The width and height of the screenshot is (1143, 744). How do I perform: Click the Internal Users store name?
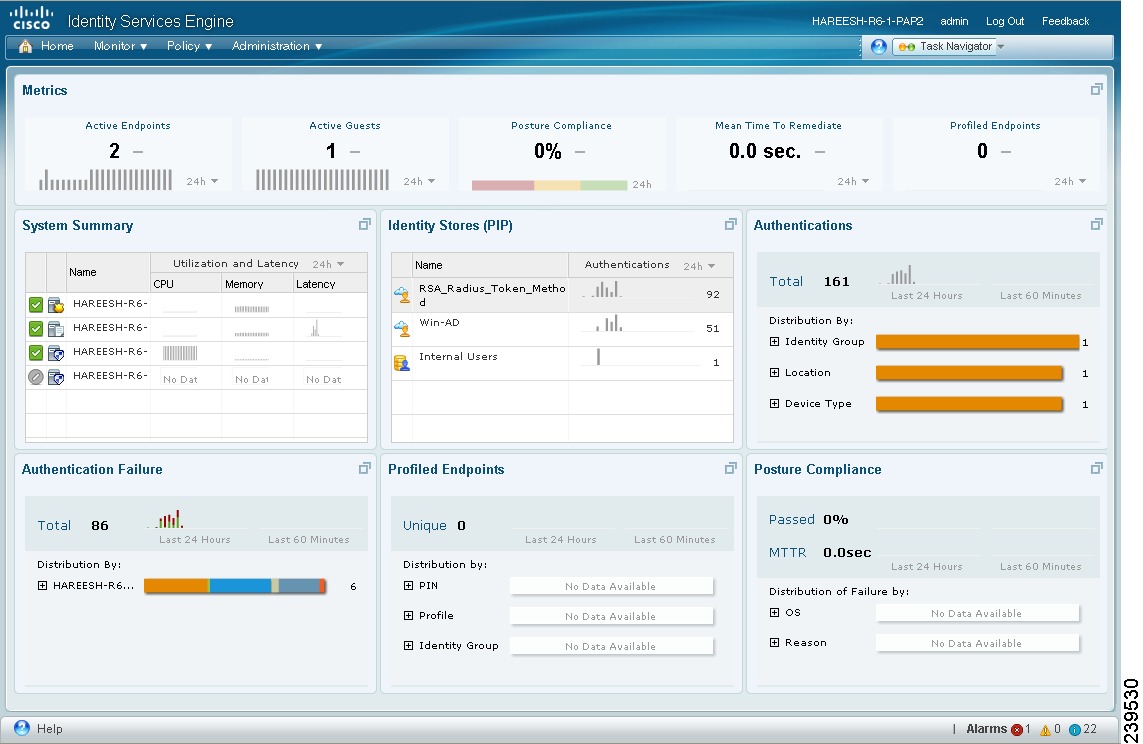[458, 356]
